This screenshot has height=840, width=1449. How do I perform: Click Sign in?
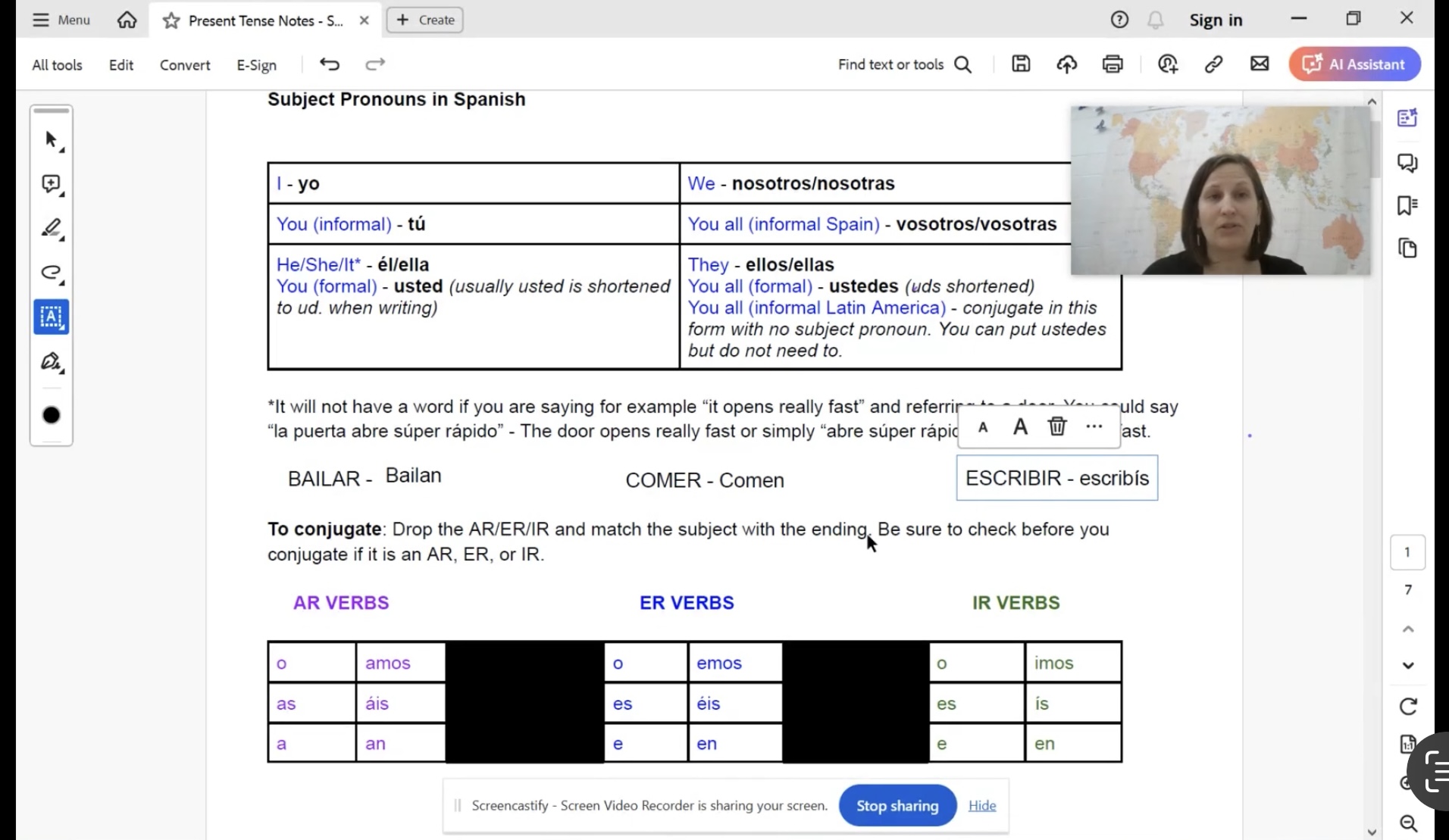click(1216, 20)
